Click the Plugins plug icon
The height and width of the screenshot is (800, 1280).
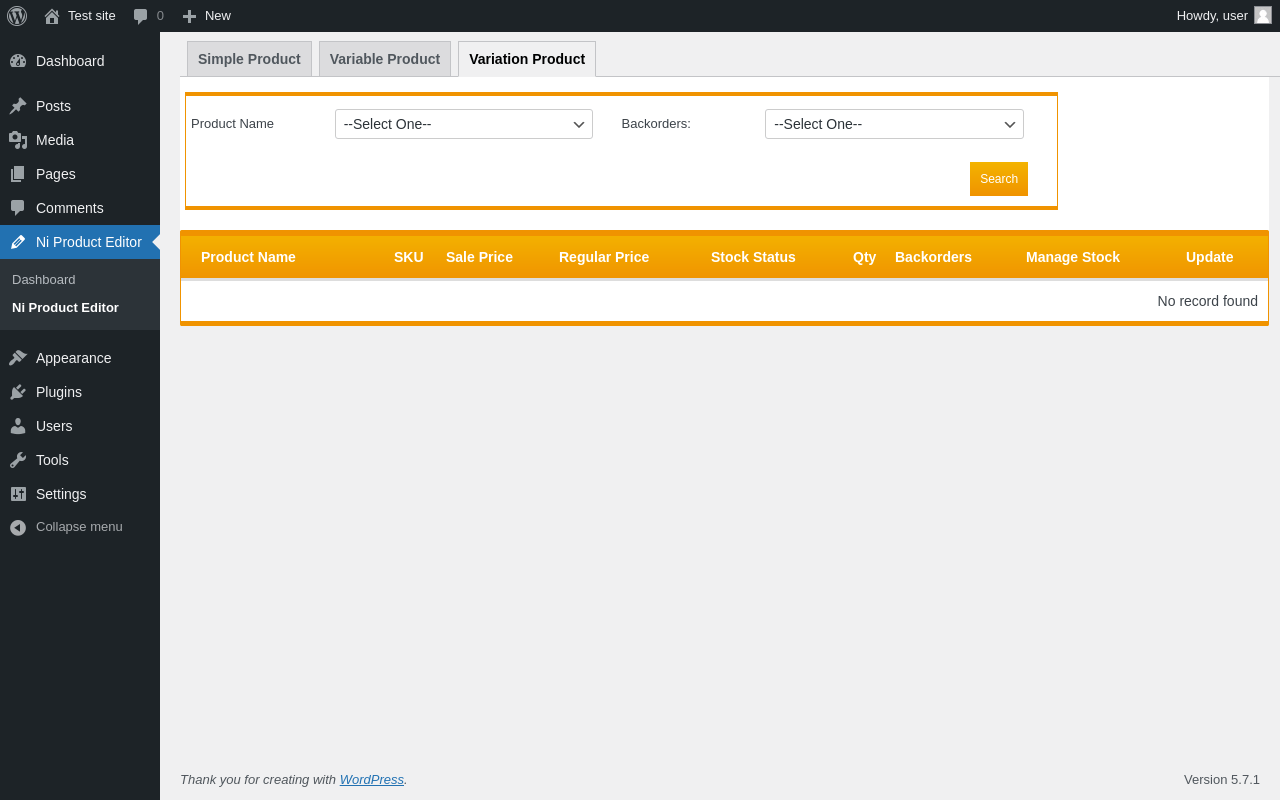pos(18,392)
